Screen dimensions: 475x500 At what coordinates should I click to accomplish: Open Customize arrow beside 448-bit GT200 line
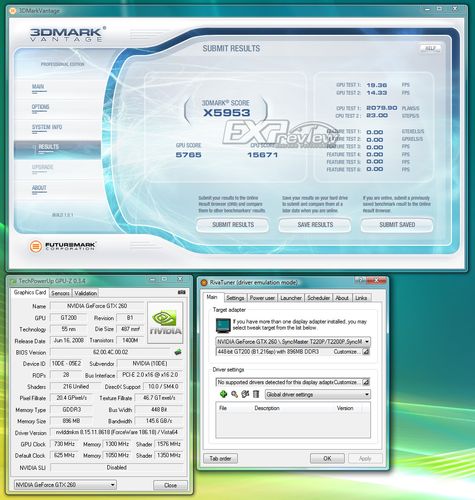[x=366, y=352]
